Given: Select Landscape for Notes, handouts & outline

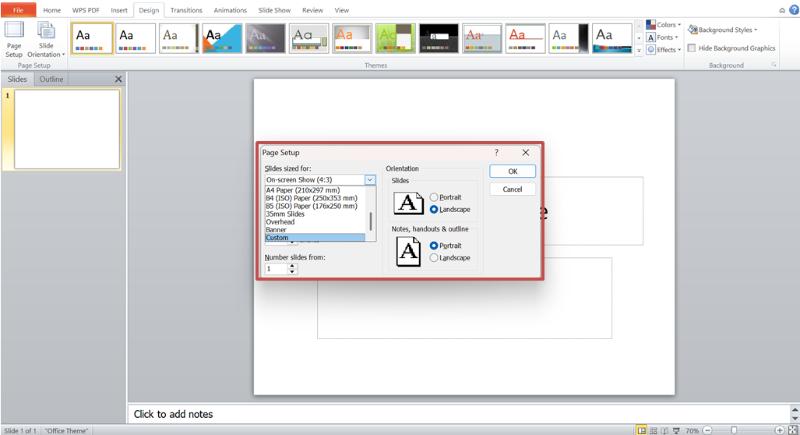Looking at the screenshot, I should point(433,258).
